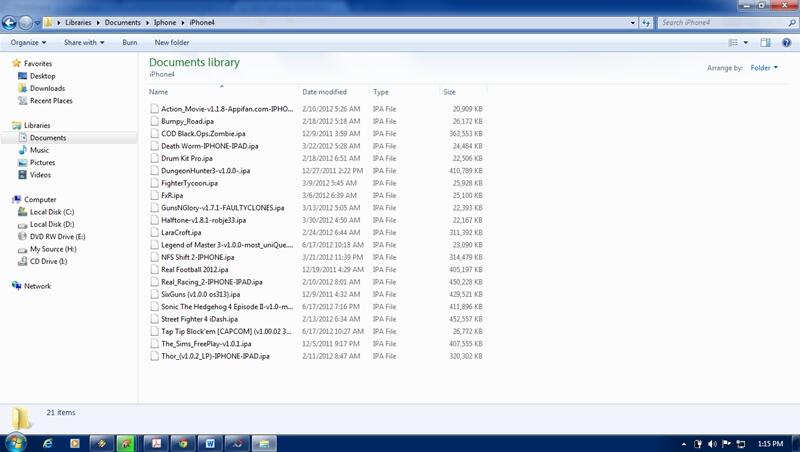The width and height of the screenshot is (800, 452).
Task: Select Local Disk (D:)
Action: [x=52, y=224]
